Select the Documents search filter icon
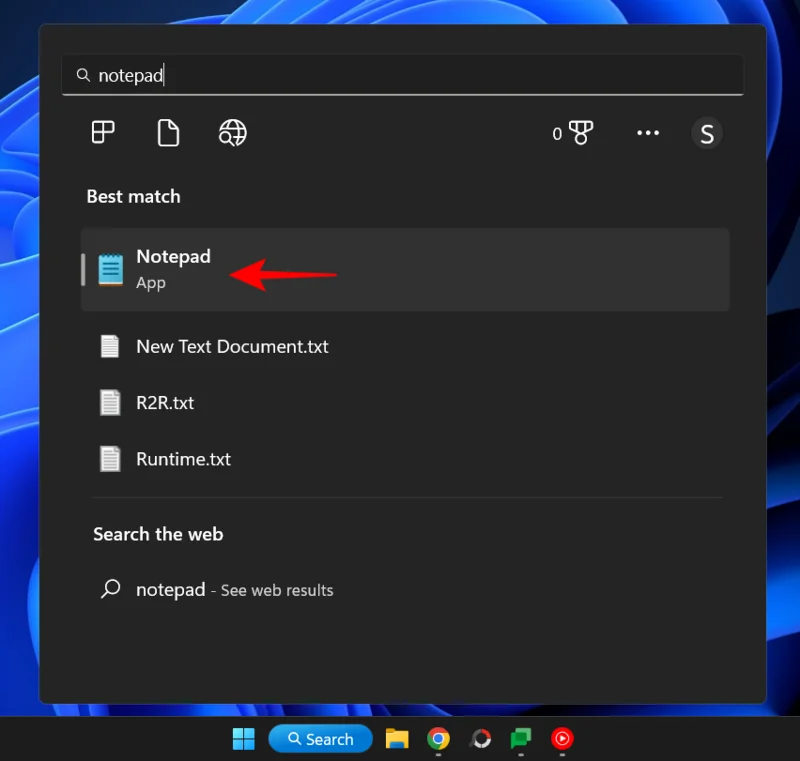This screenshot has height=761, width=800. click(167, 132)
